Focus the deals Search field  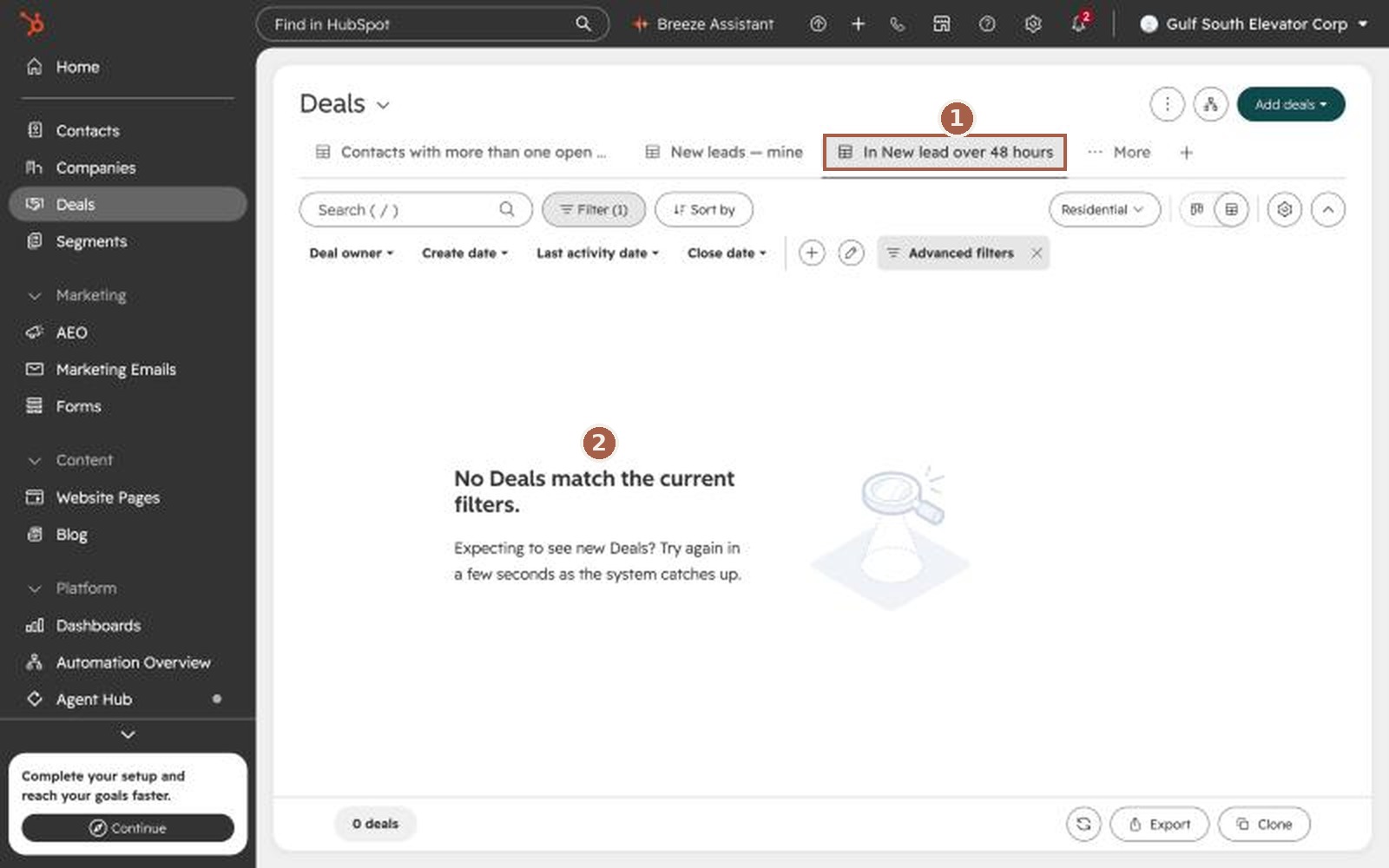tap(416, 209)
